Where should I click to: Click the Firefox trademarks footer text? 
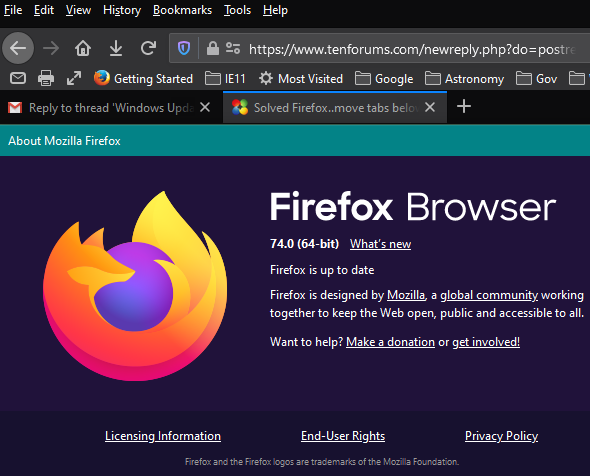[322, 462]
